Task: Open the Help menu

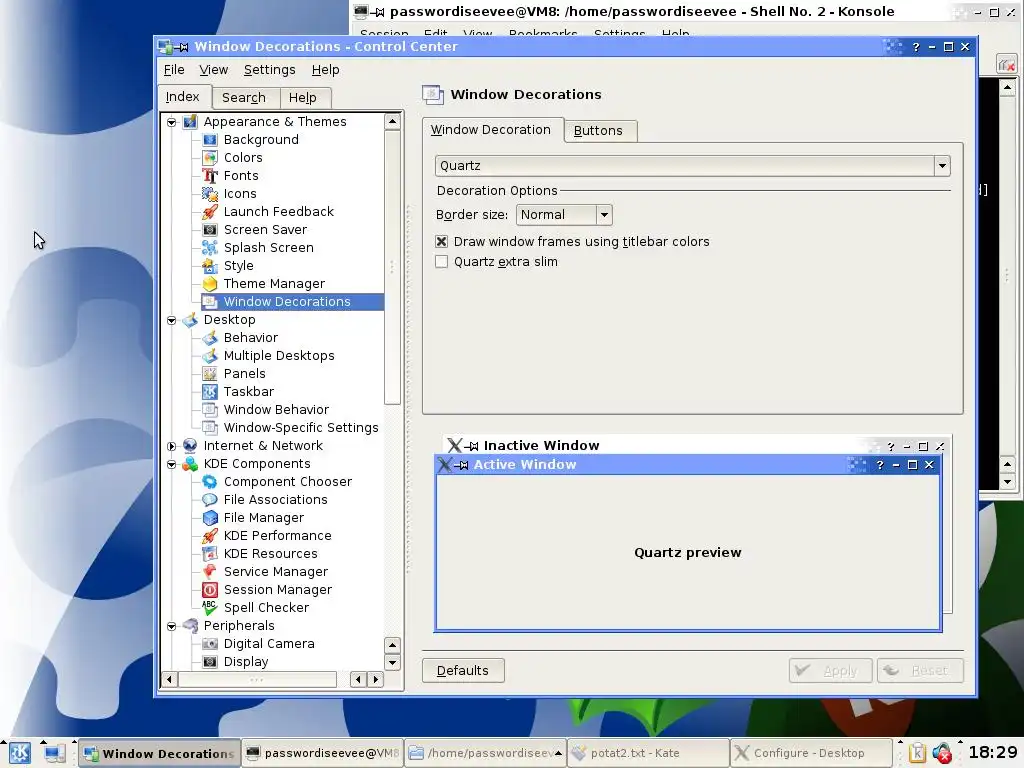Action: coord(325,70)
